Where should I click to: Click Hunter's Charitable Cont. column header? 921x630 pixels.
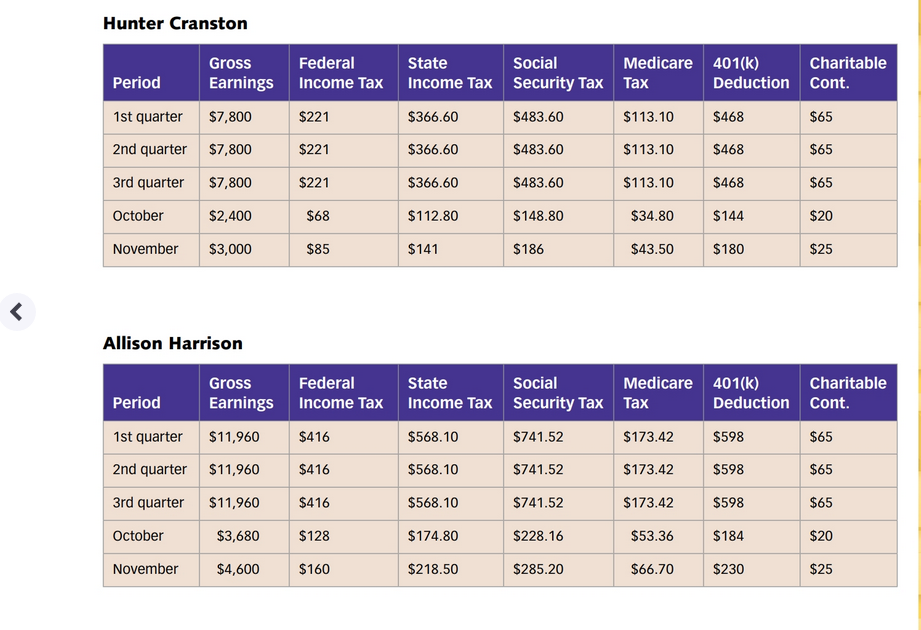coord(848,73)
